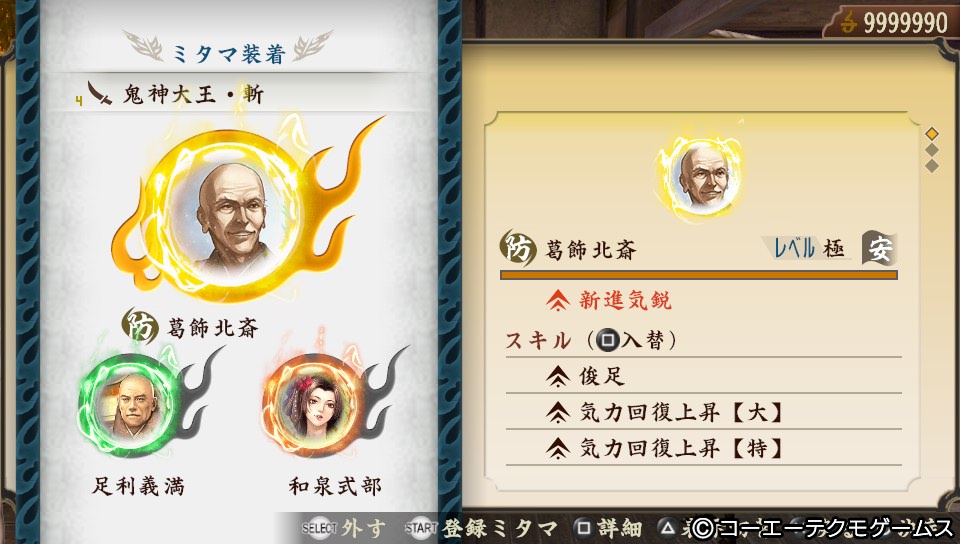This screenshot has height=544, width=960.
Task: Select the top orange page indicator diamond
Action: pos(932,133)
